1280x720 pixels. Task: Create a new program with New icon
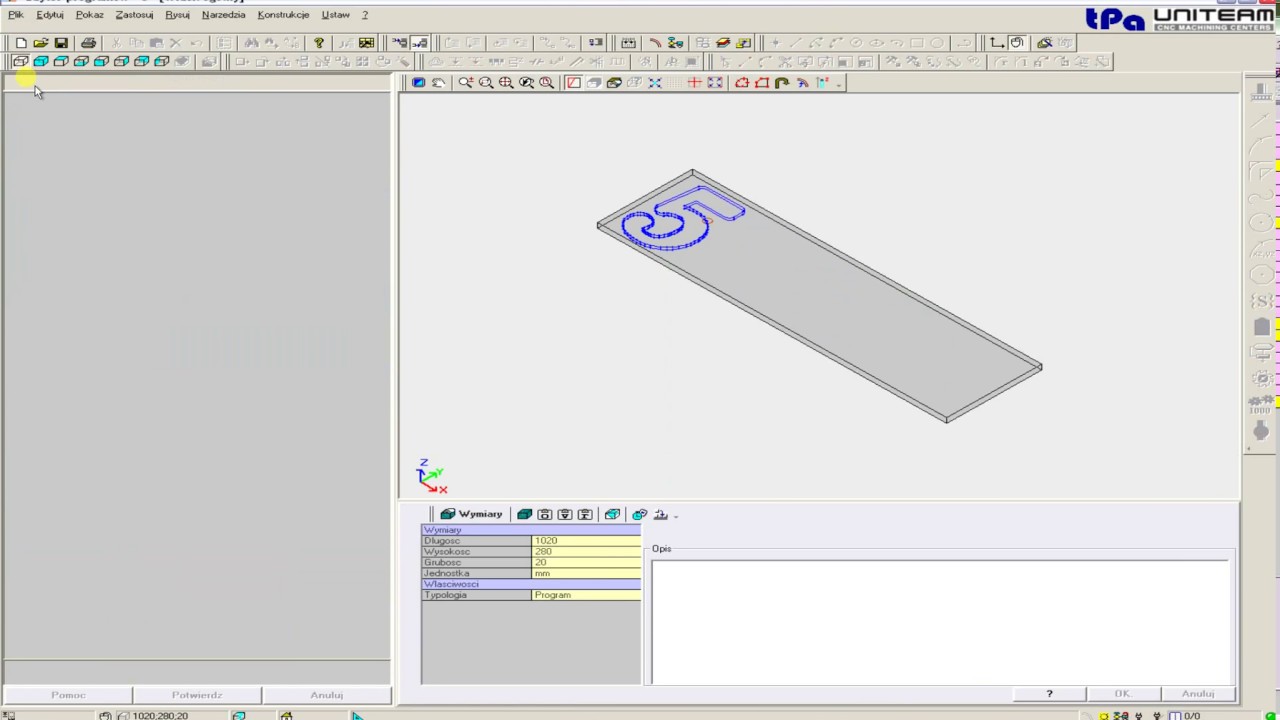[x=20, y=43]
